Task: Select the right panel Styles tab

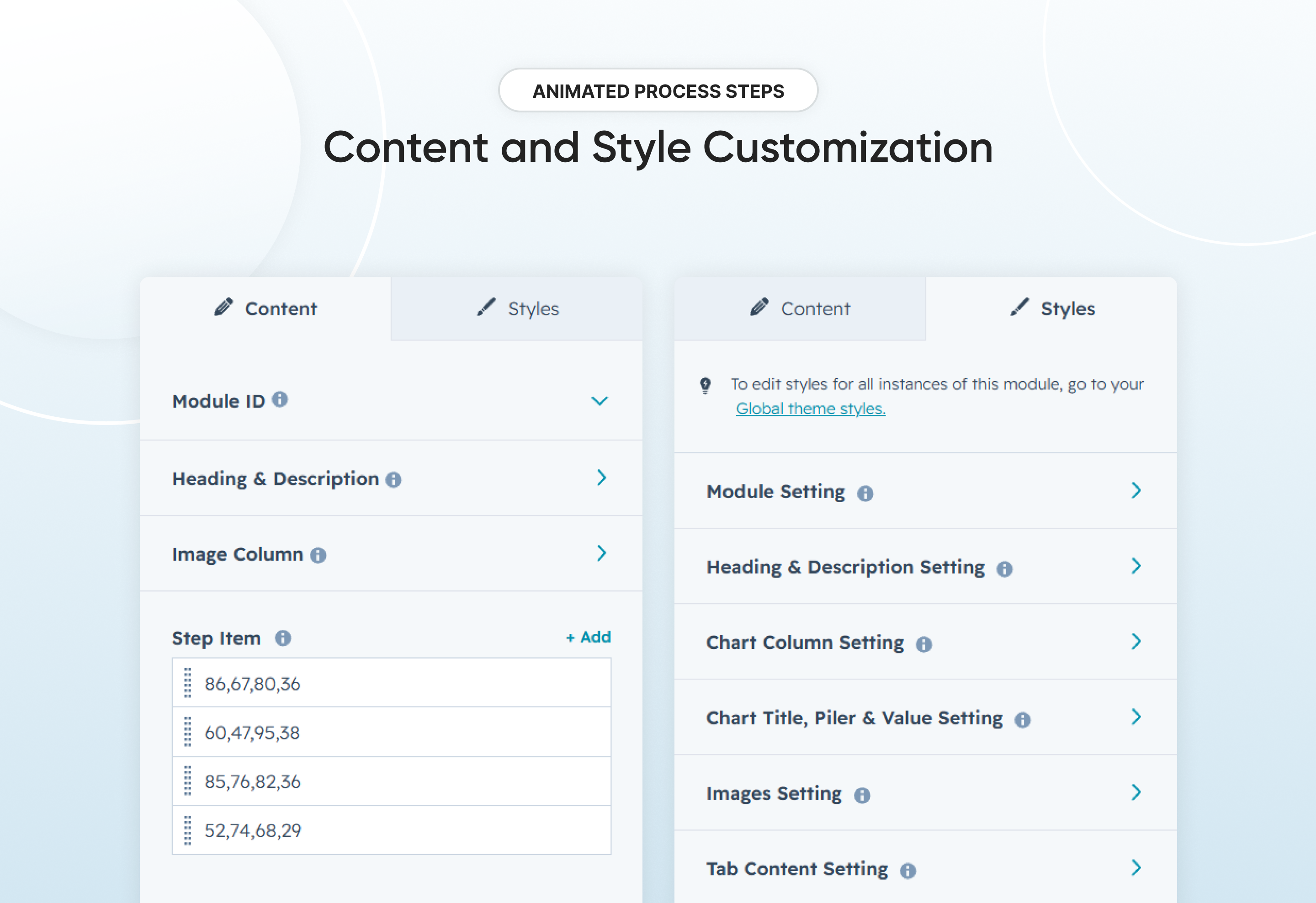Action: coord(1051,308)
